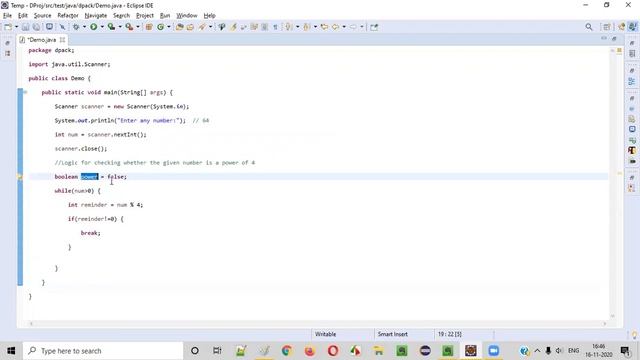Toggle the Word Wrap toolbar button
The width and height of the screenshot is (640, 360).
(x=254, y=27)
